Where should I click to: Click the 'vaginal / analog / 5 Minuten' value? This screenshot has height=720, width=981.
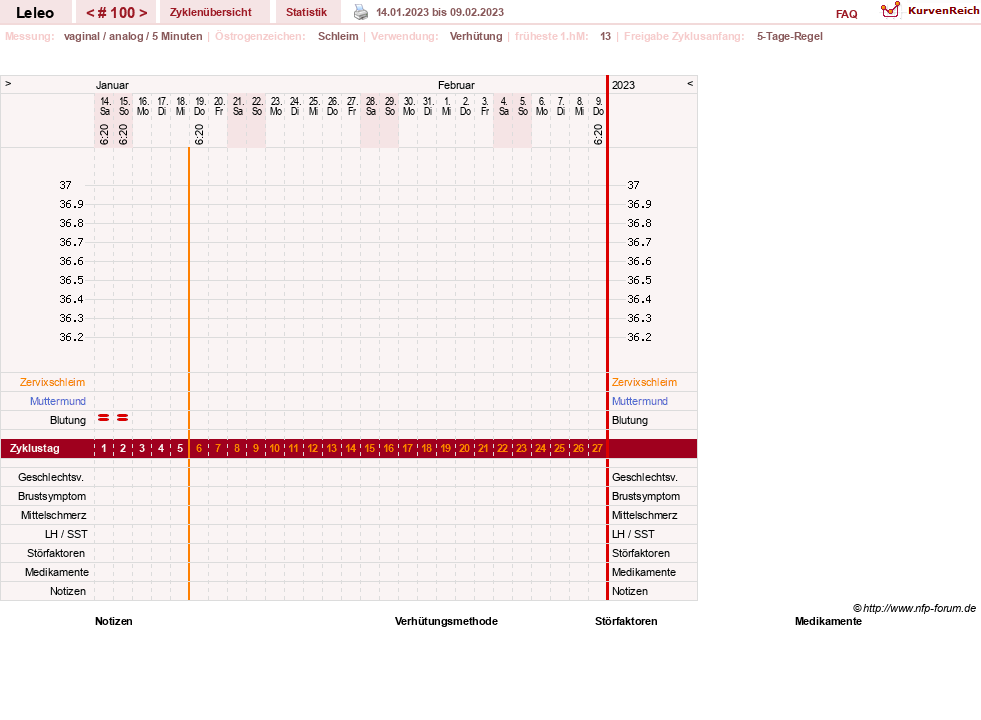coord(133,36)
